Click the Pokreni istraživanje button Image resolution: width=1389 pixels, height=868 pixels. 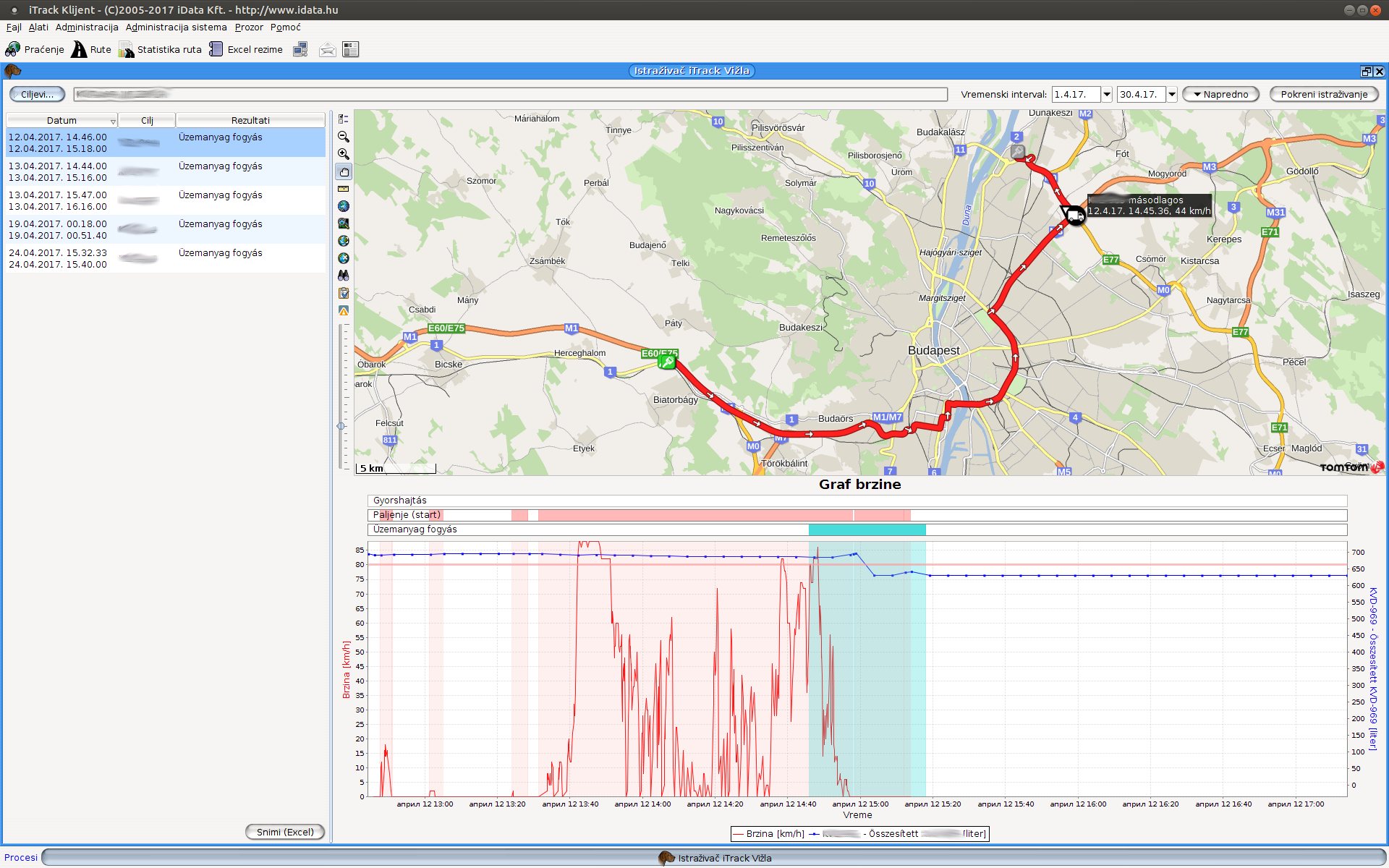[1323, 94]
